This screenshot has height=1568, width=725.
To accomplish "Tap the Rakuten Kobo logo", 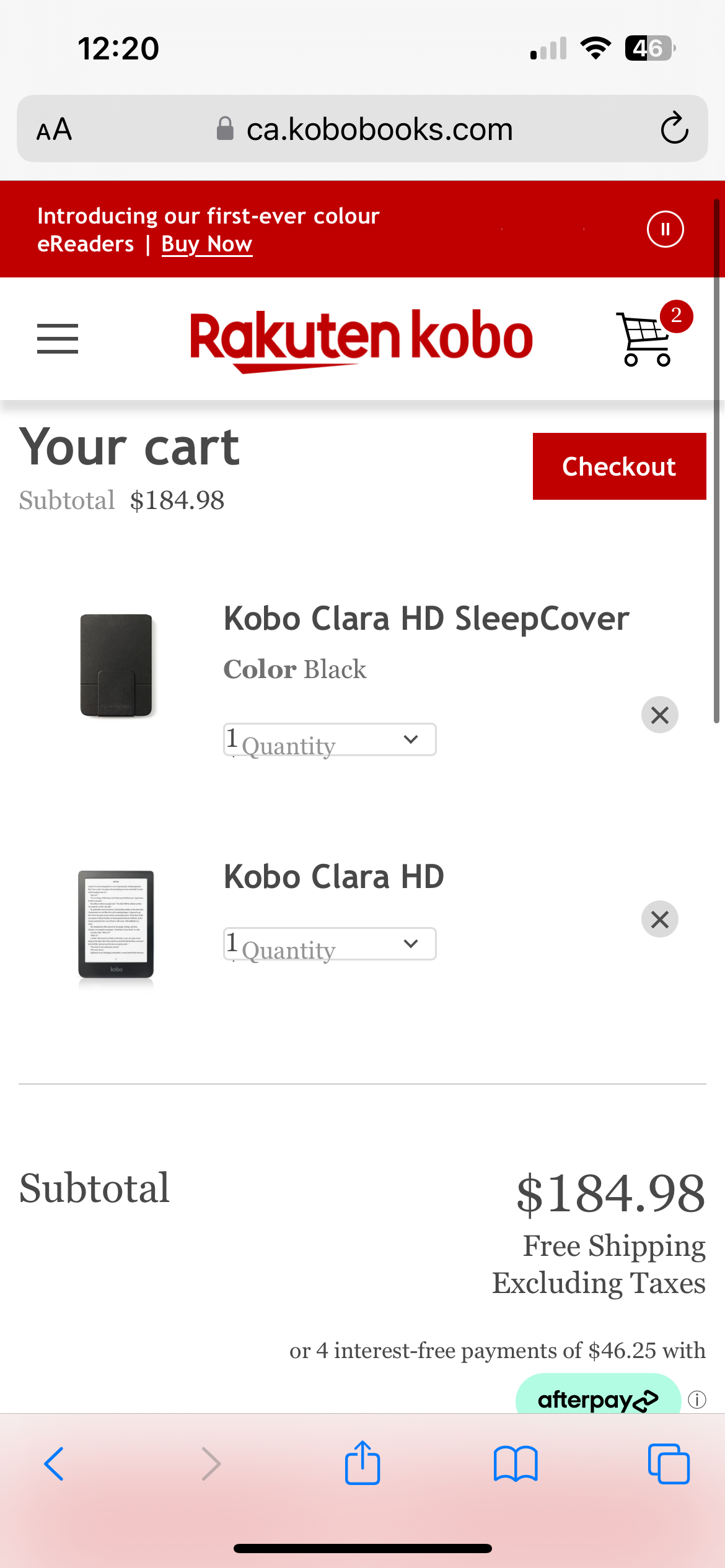I will [x=361, y=339].
